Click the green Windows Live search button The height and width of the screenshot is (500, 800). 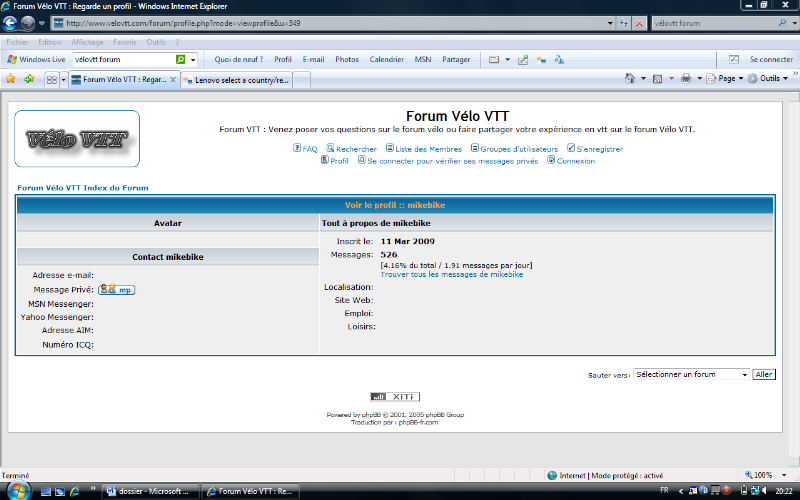click(181, 59)
